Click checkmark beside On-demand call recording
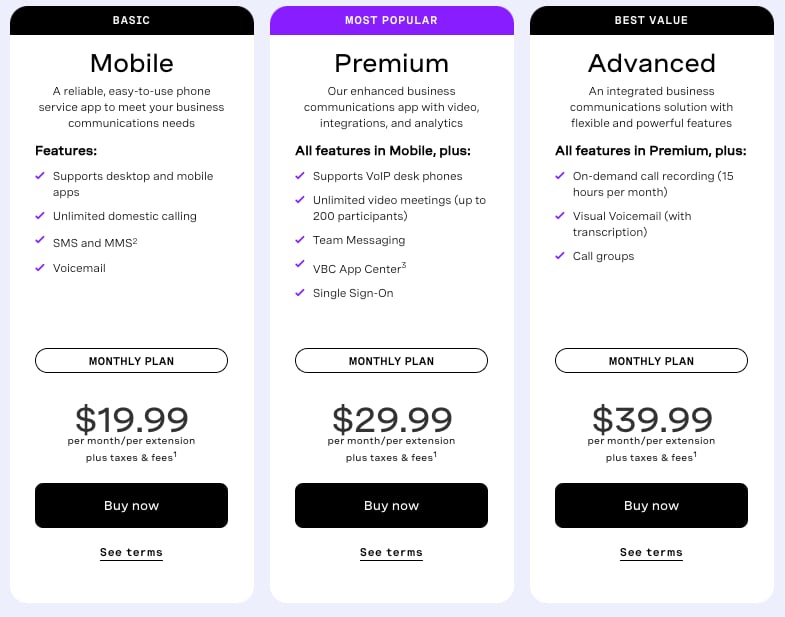This screenshot has width=785, height=617. click(x=560, y=176)
